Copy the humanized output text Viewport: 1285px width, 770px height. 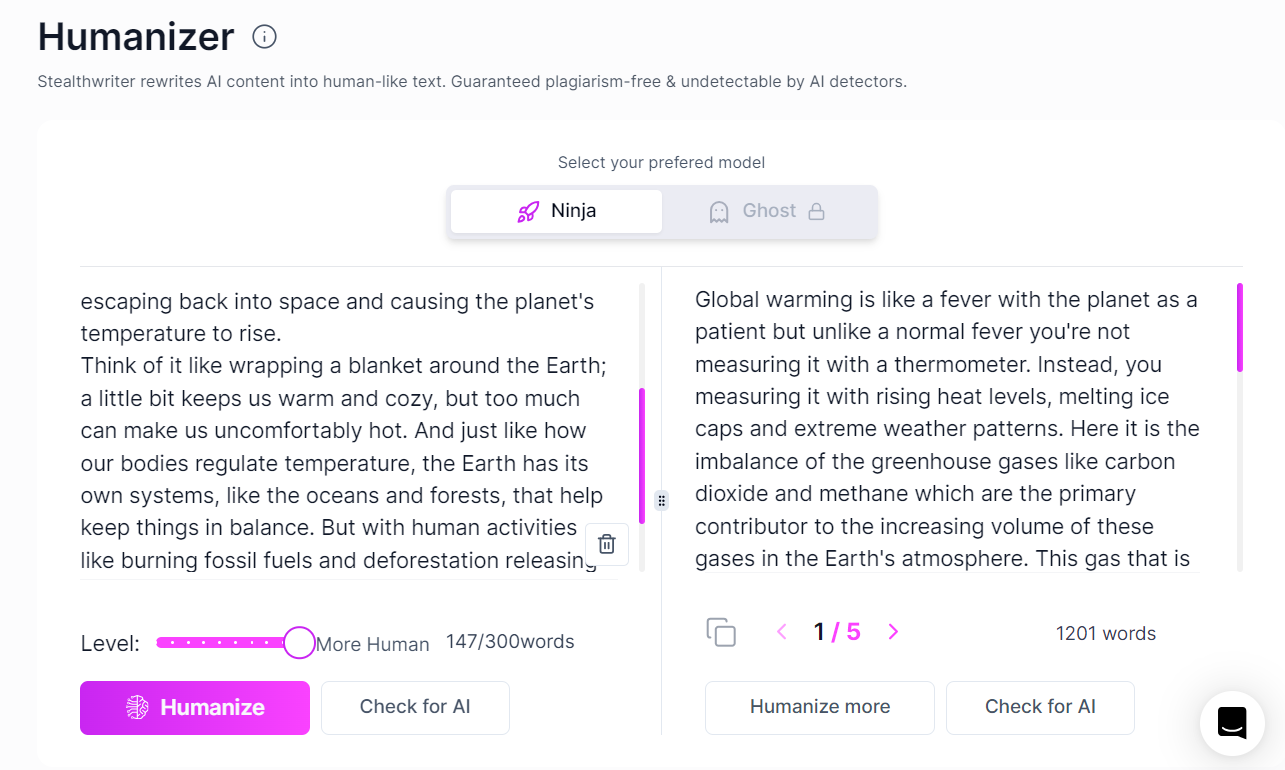tap(721, 632)
